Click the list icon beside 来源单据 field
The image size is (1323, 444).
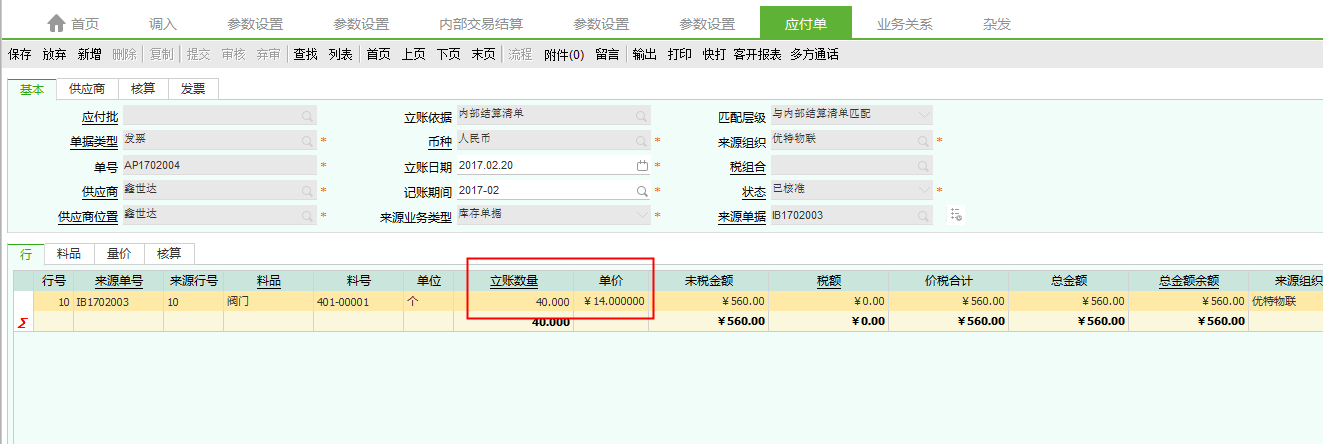[x=956, y=215]
